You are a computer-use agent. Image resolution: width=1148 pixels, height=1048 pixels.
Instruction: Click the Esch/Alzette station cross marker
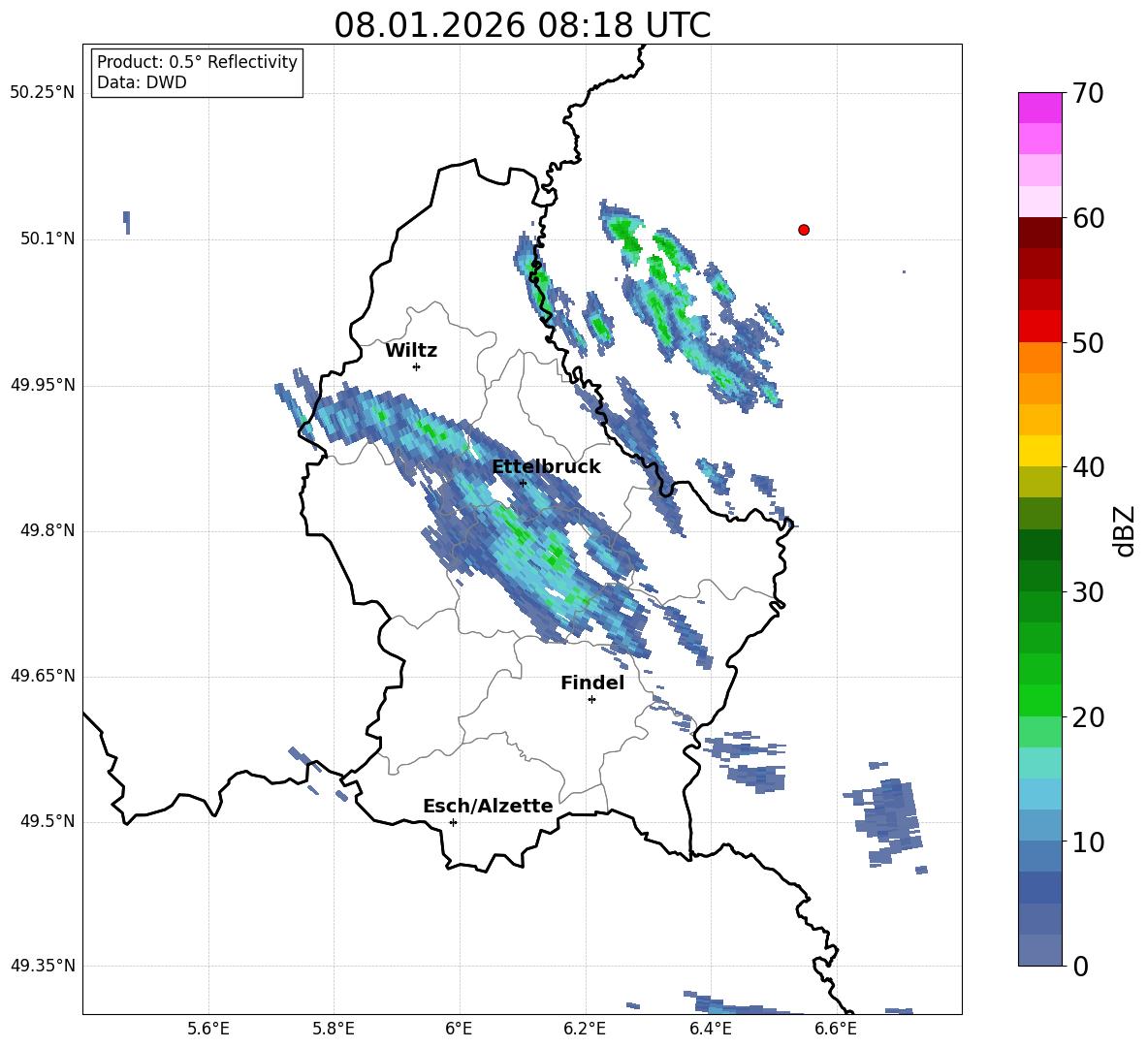[x=453, y=822]
